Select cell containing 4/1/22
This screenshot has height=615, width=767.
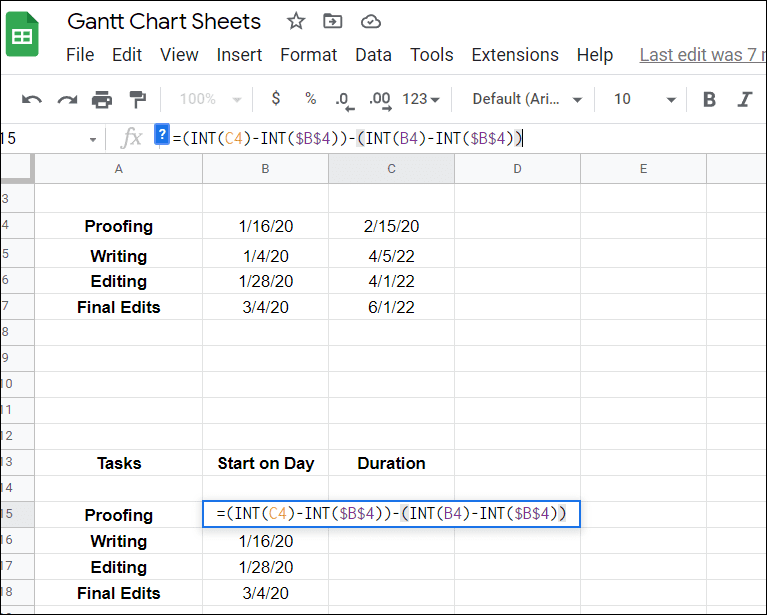(391, 281)
